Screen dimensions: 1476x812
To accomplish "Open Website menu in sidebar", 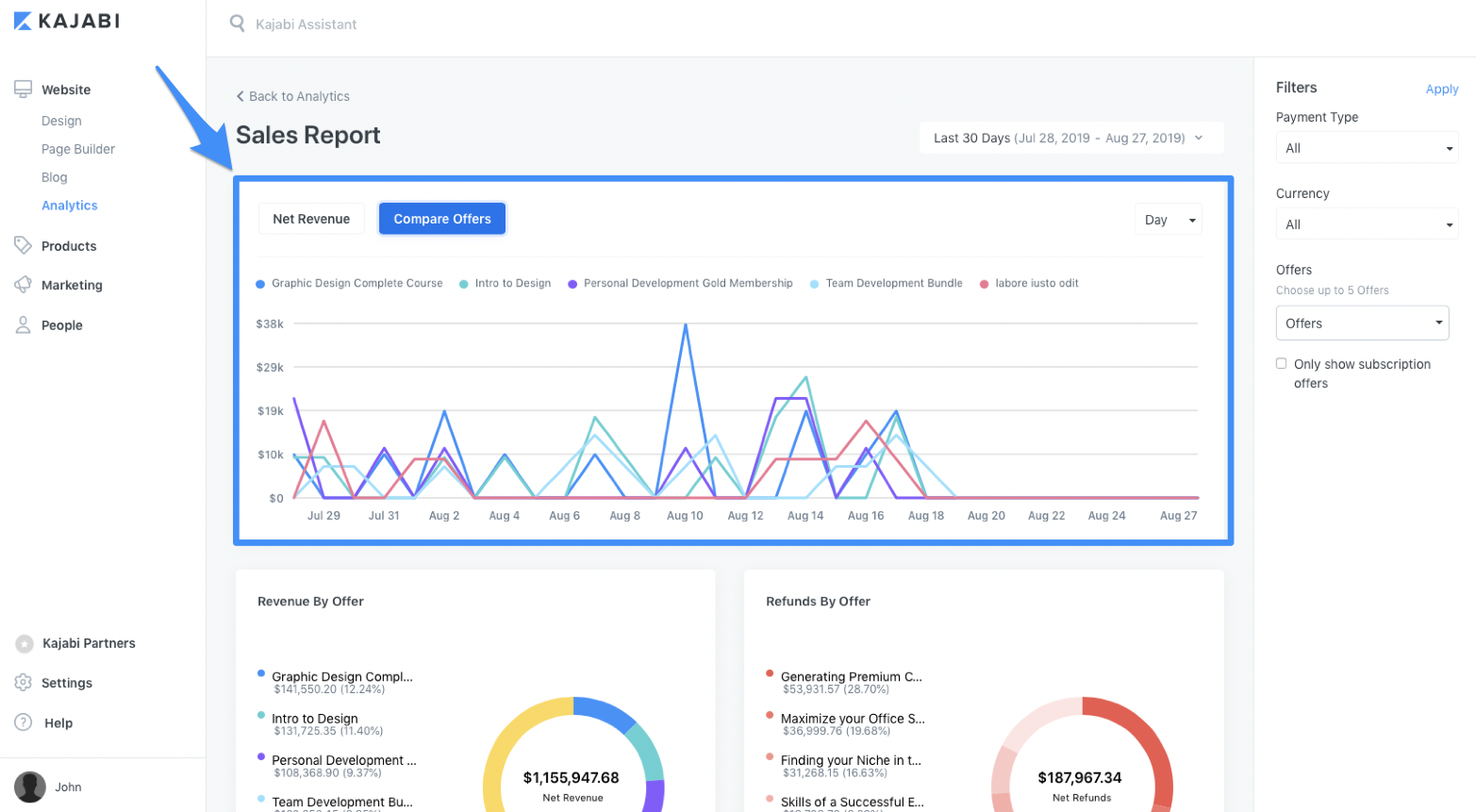I will (66, 90).
